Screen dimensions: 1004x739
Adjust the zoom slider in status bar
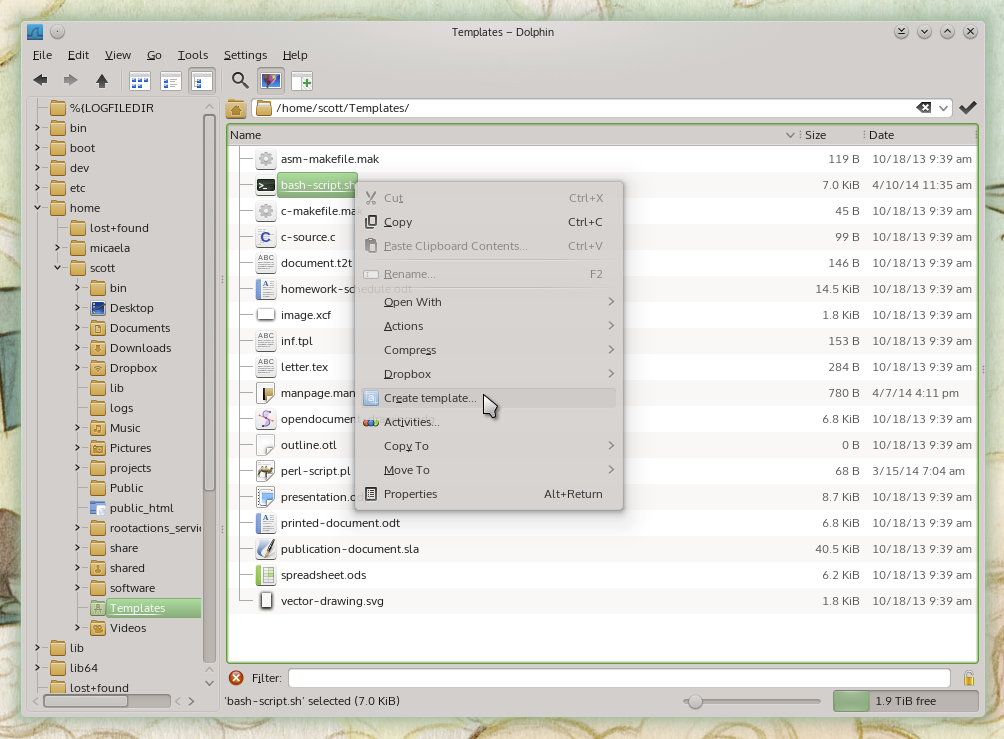coord(695,701)
